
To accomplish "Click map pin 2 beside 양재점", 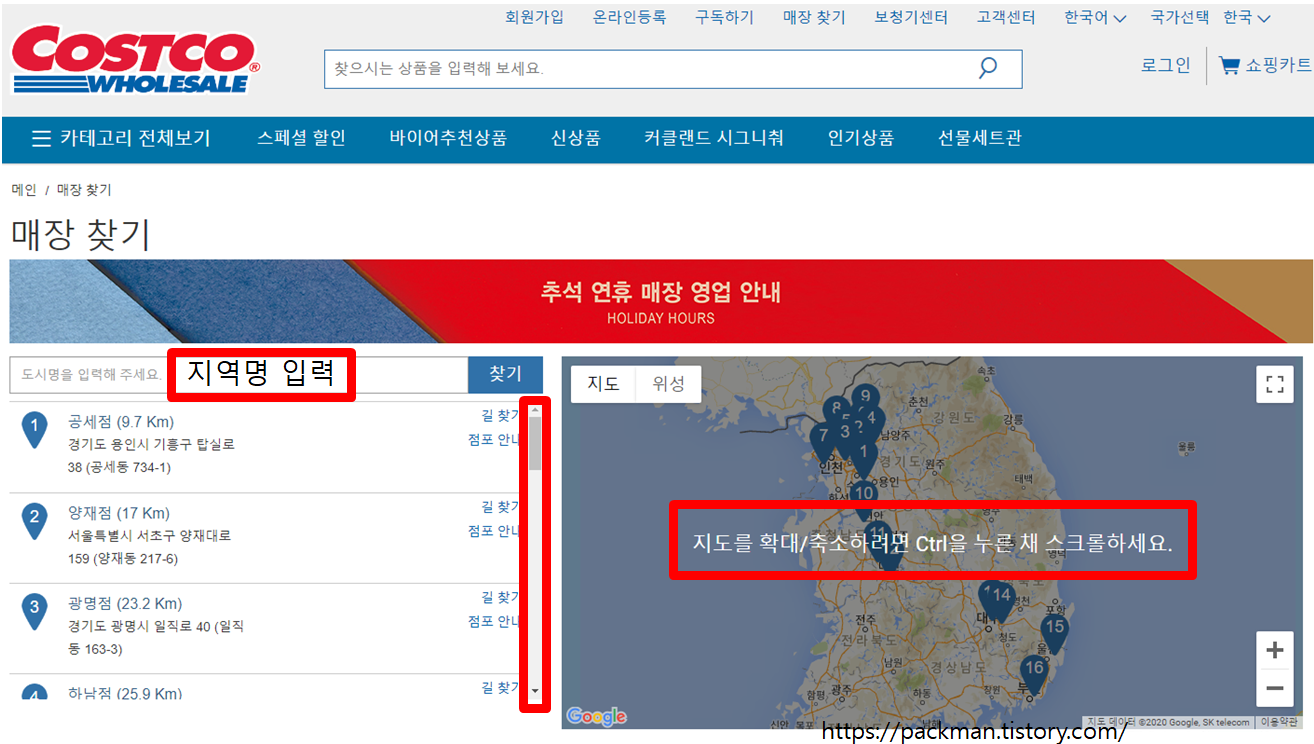I will (x=35, y=520).
